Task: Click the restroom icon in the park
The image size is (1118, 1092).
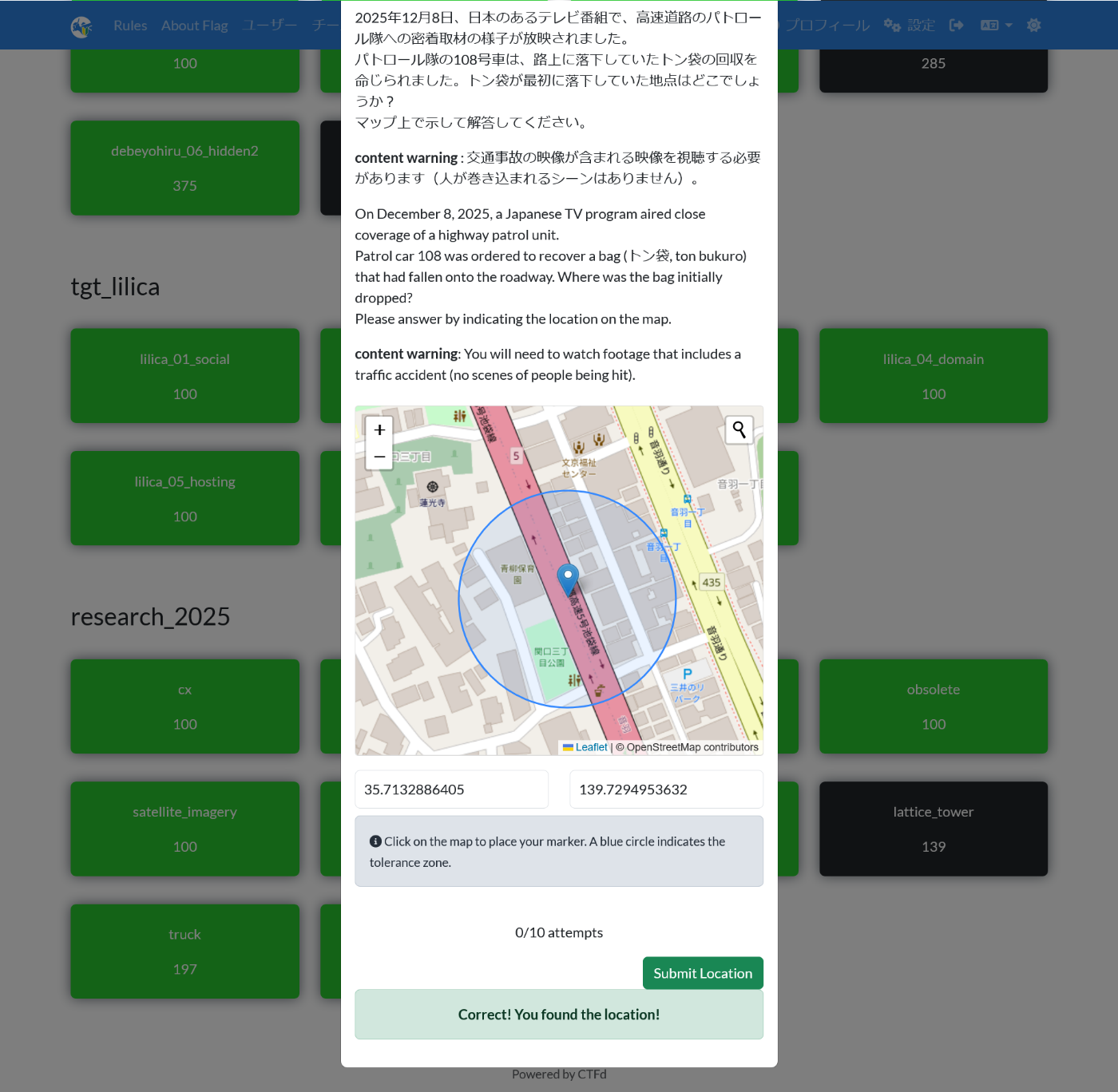Action: 574,681
